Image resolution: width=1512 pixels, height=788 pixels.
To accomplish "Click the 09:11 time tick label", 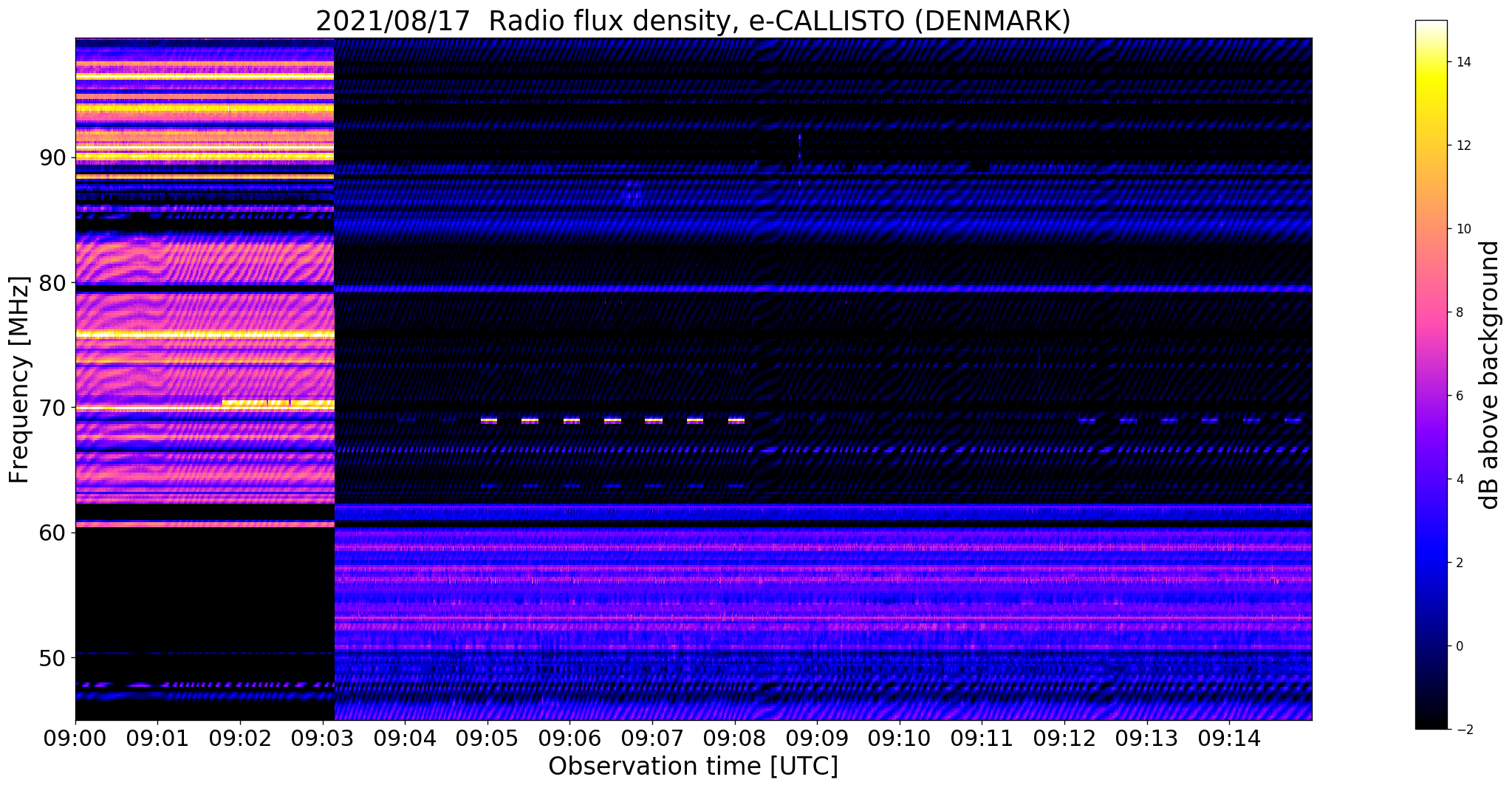I will pyautogui.click(x=982, y=739).
